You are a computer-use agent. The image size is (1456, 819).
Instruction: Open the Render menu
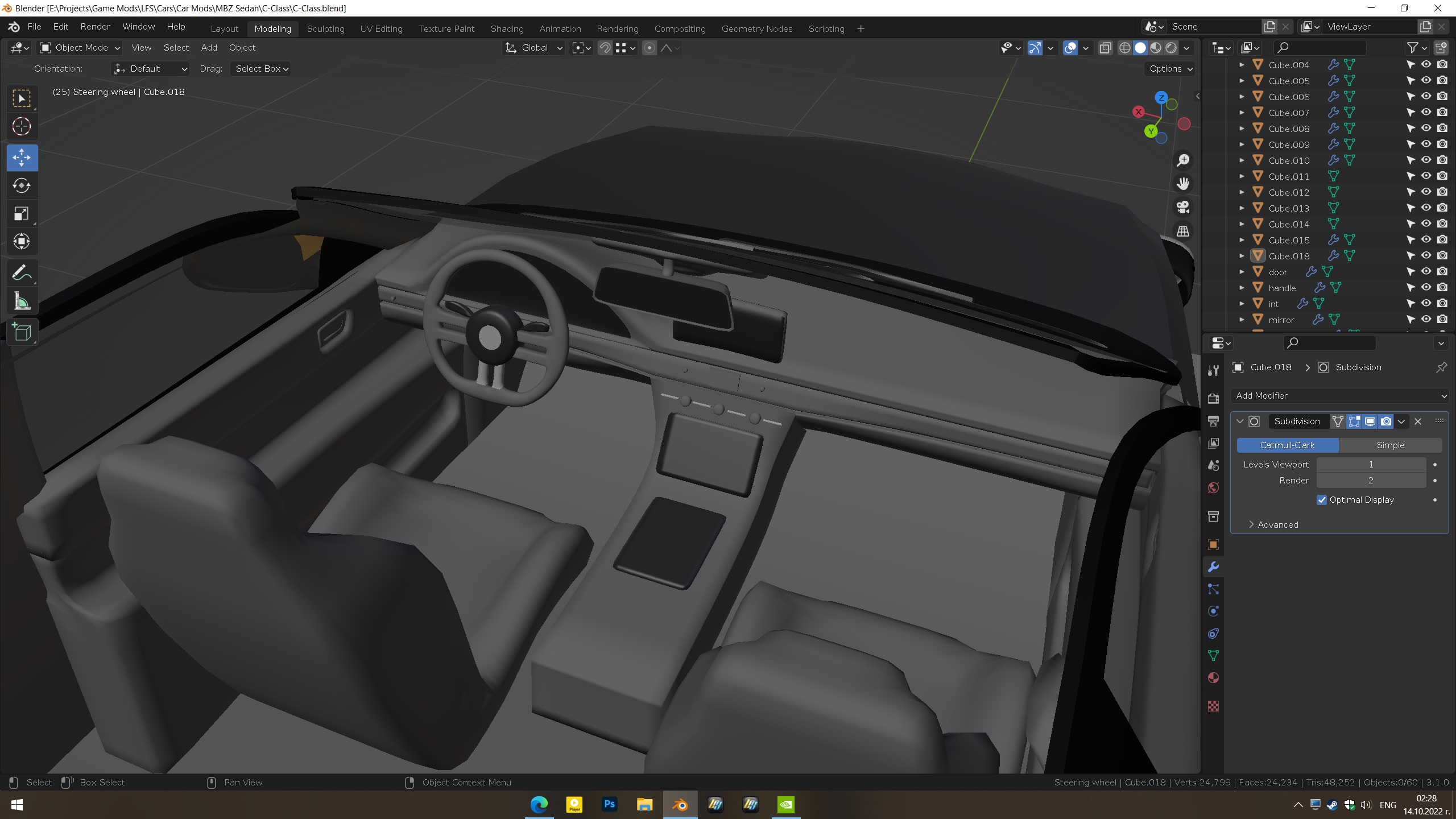pyautogui.click(x=95, y=27)
